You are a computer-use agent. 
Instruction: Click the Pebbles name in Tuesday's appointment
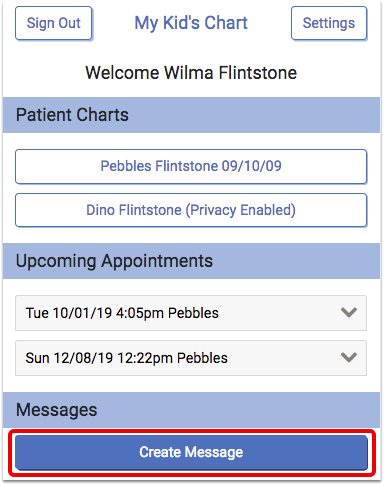pyautogui.click(x=193, y=313)
